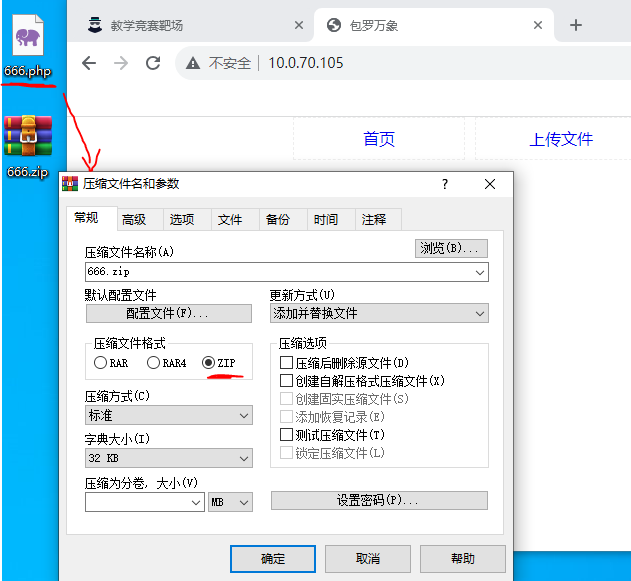Open the MB unit dropdown

[x=230, y=502]
